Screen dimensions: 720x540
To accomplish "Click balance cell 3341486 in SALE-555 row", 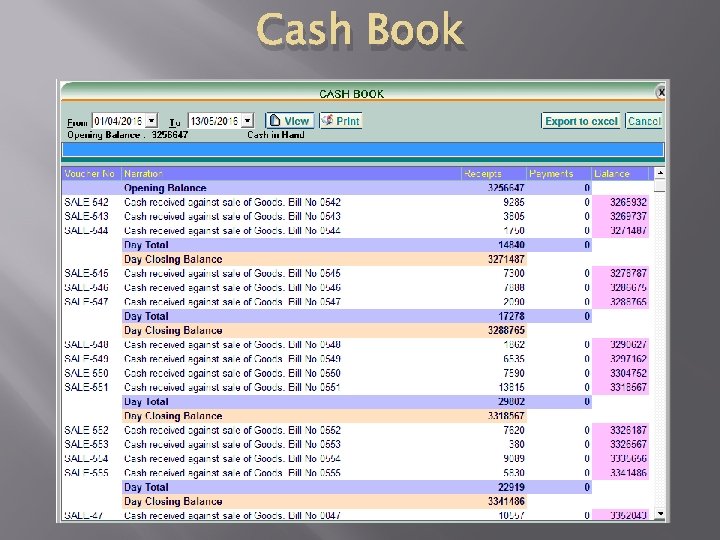I will click(x=620, y=473).
